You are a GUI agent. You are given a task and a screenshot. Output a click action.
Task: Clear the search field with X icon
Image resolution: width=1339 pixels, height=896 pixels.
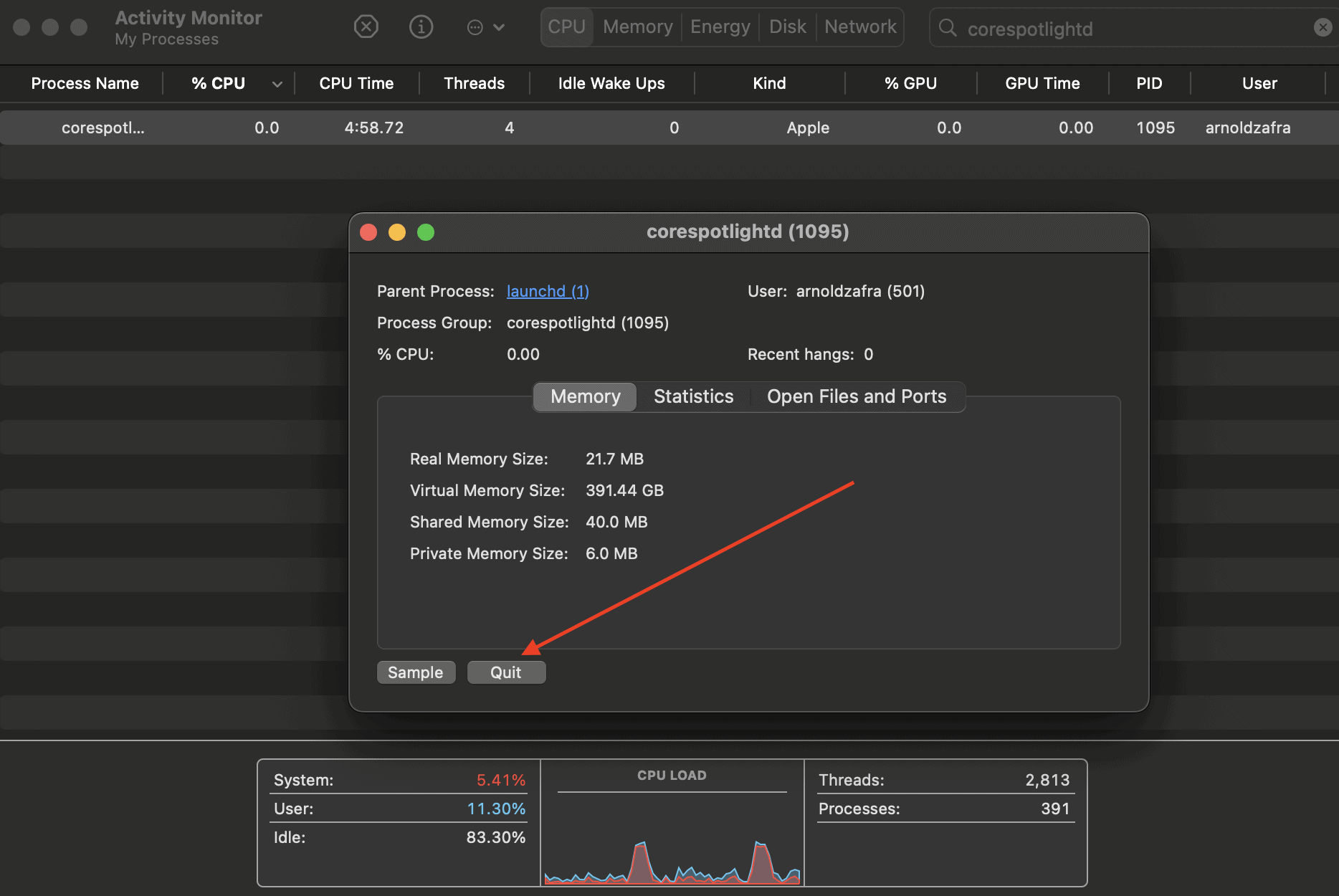coord(1323,27)
